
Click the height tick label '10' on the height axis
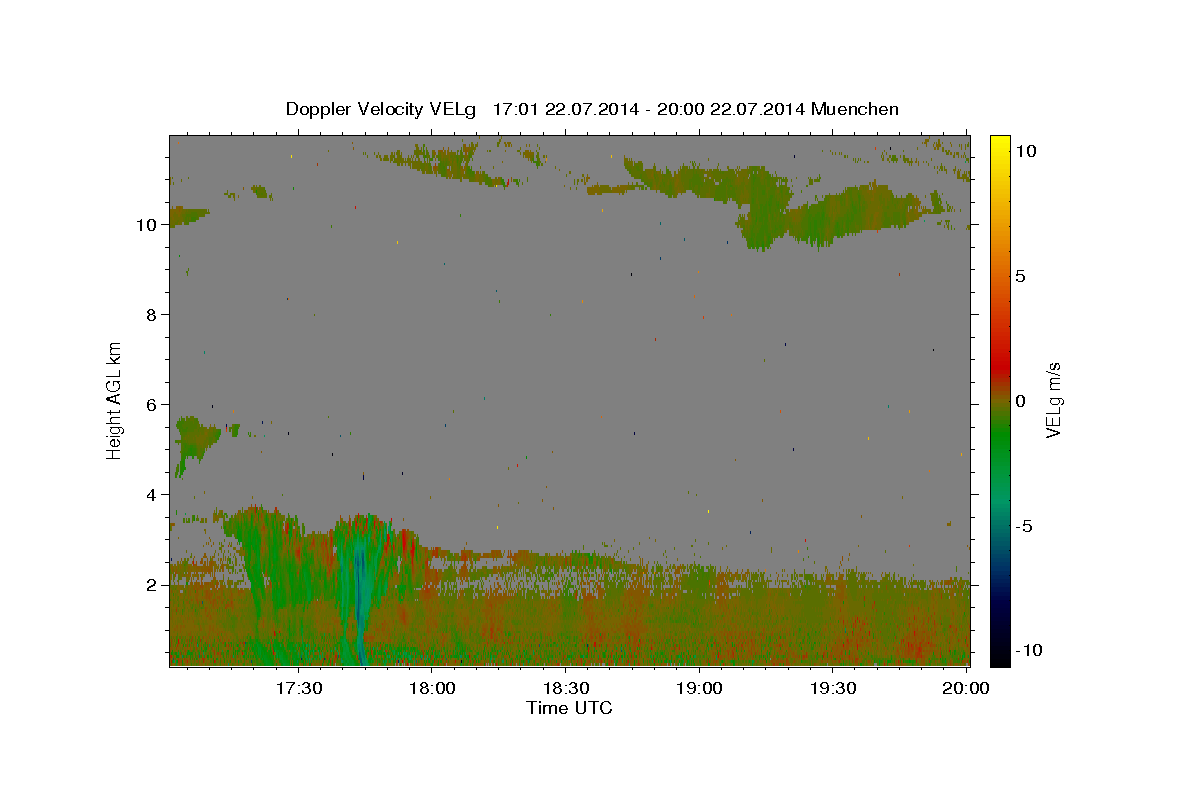point(147,225)
